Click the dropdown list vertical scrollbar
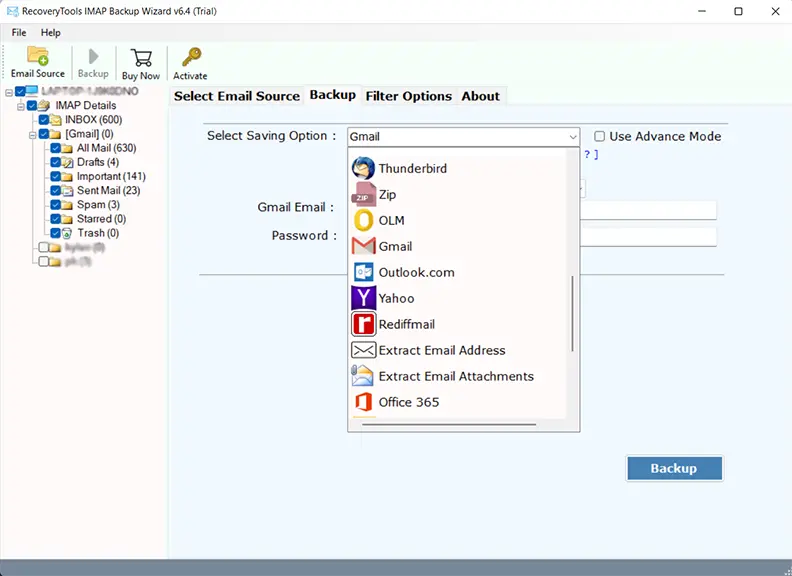 point(573,314)
